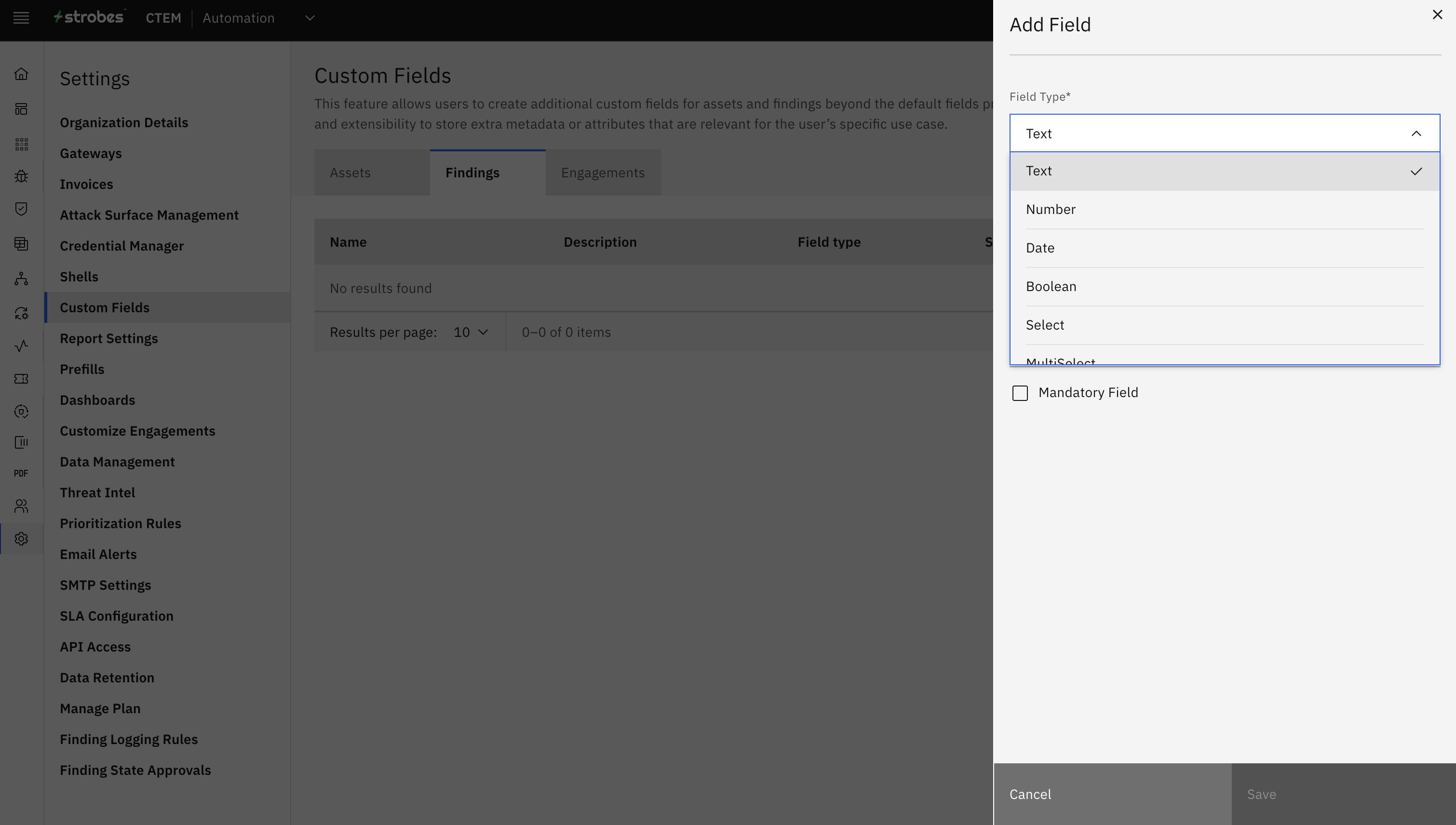This screenshot has width=1456, height=825.
Task: Switch to the Engagements tab
Action: point(603,173)
